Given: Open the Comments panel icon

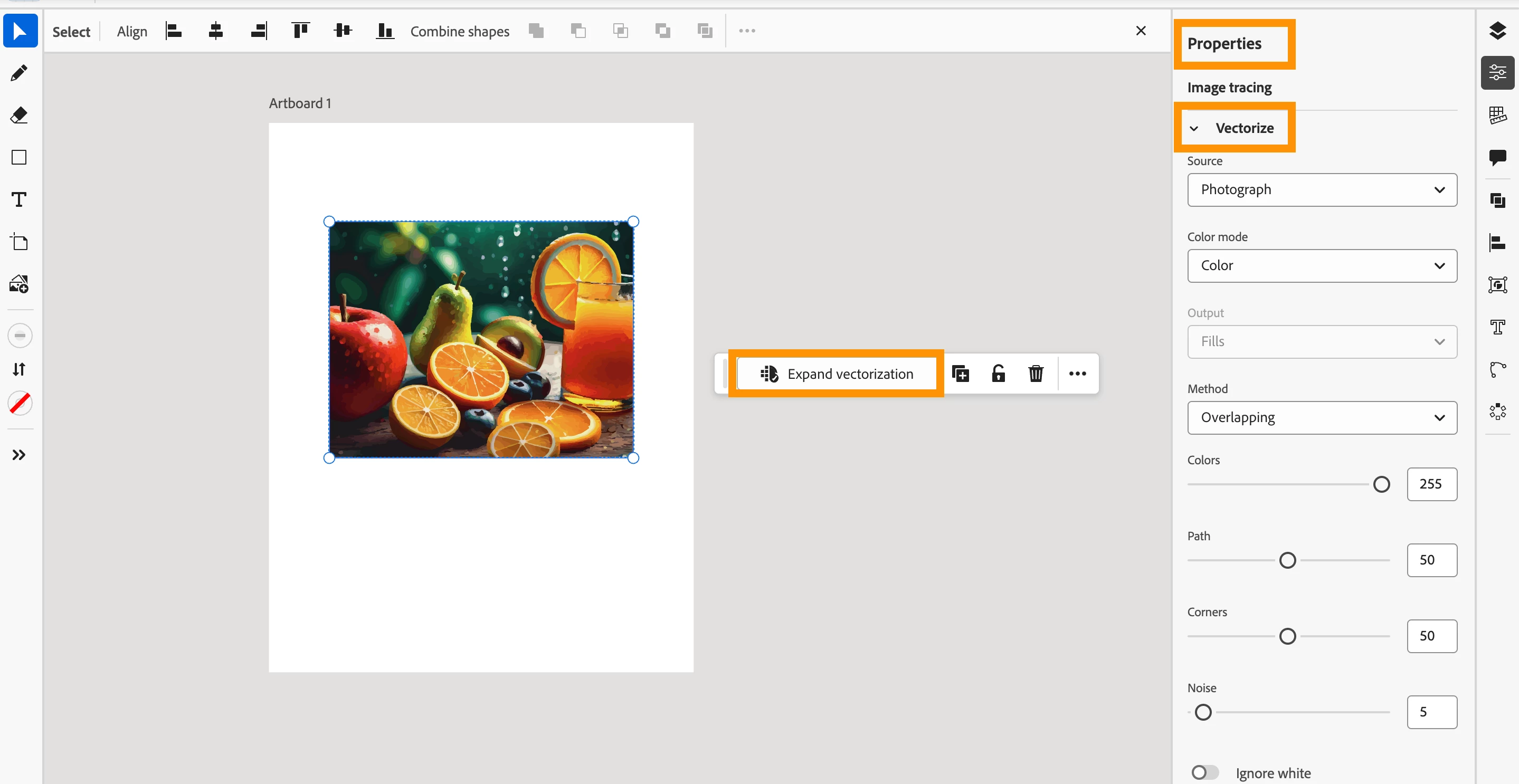Looking at the screenshot, I should coord(1497,157).
